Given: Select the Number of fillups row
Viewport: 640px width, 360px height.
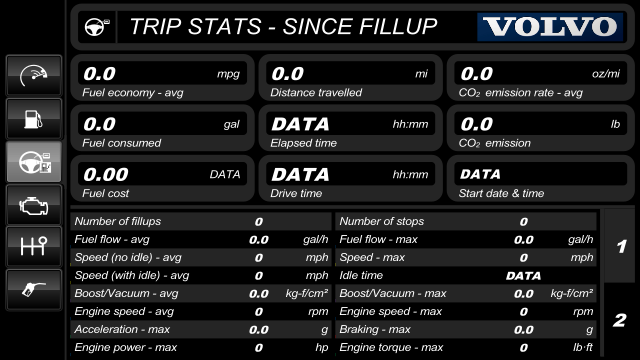Looking at the screenshot, I should (201, 221).
